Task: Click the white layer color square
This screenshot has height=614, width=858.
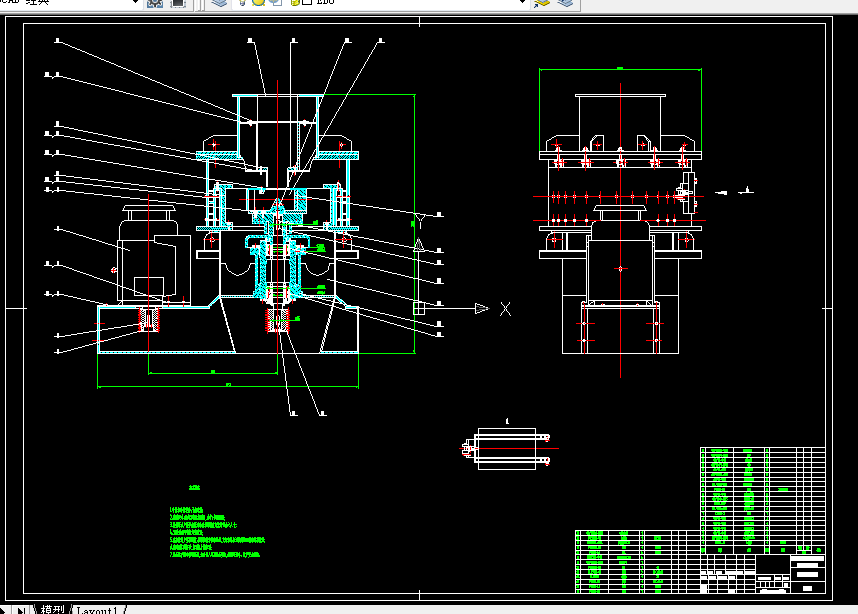Action: tap(308, 2)
